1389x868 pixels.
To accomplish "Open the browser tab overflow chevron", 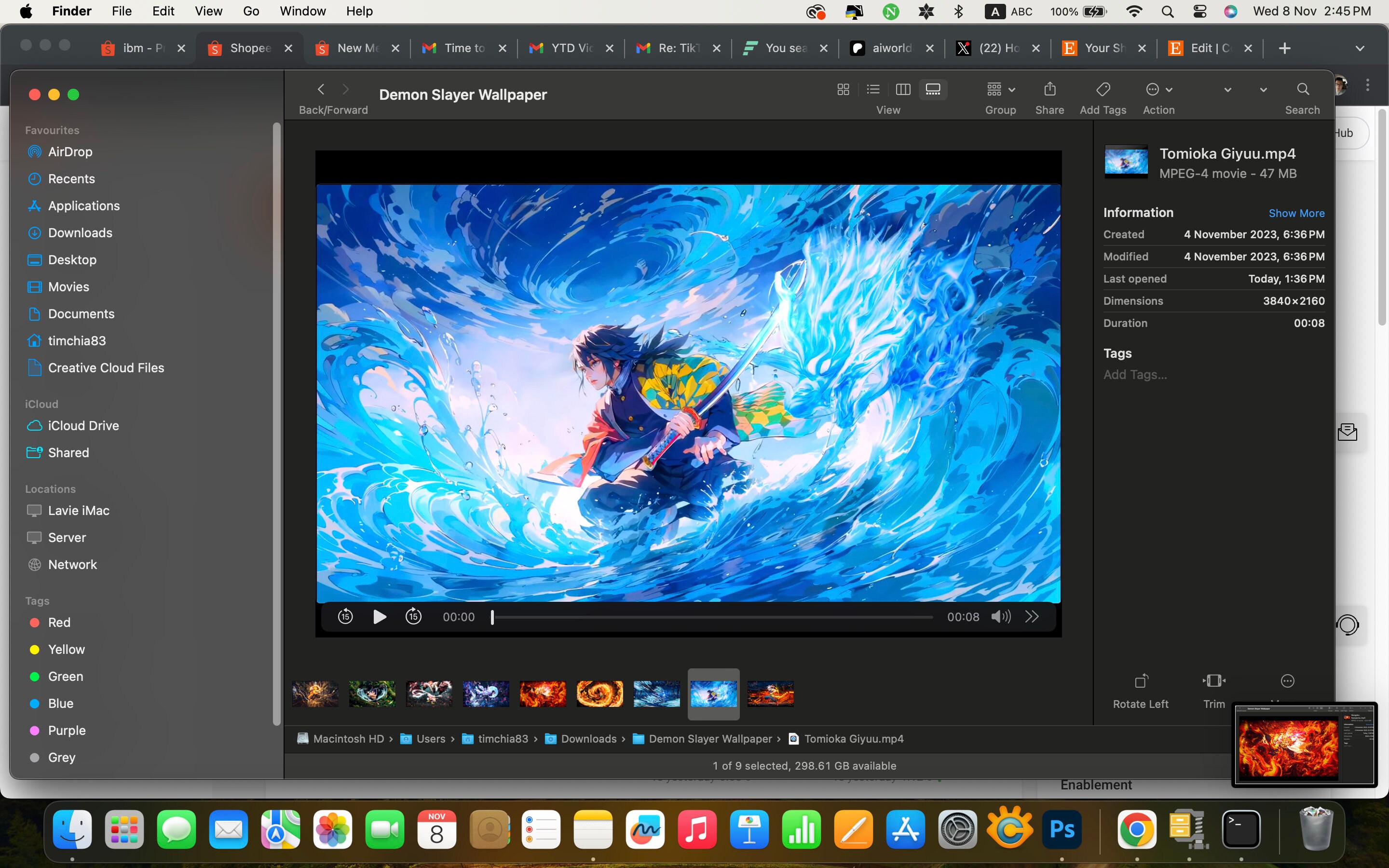I will pos(1359,48).
